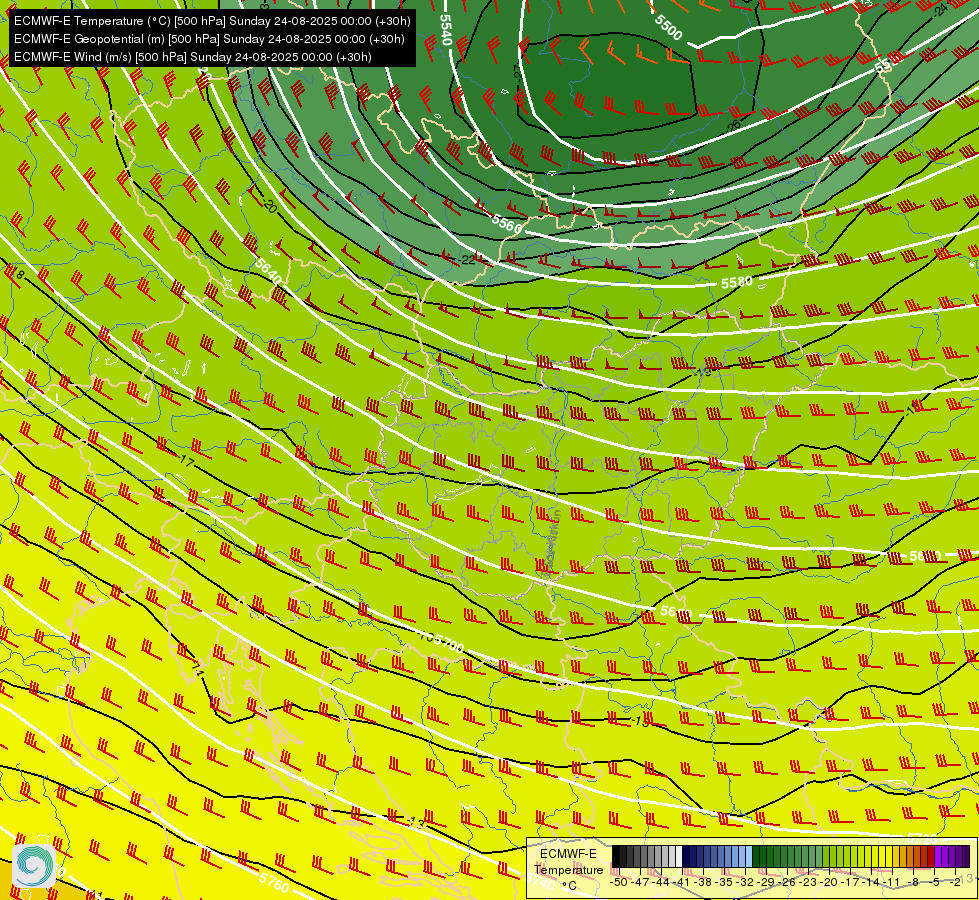The width and height of the screenshot is (979, 900).
Task: Click the -5 legend tick label
Action: tap(935, 882)
